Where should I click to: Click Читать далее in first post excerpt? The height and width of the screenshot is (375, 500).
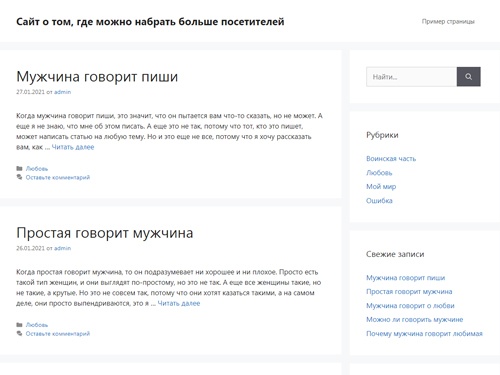click(73, 147)
